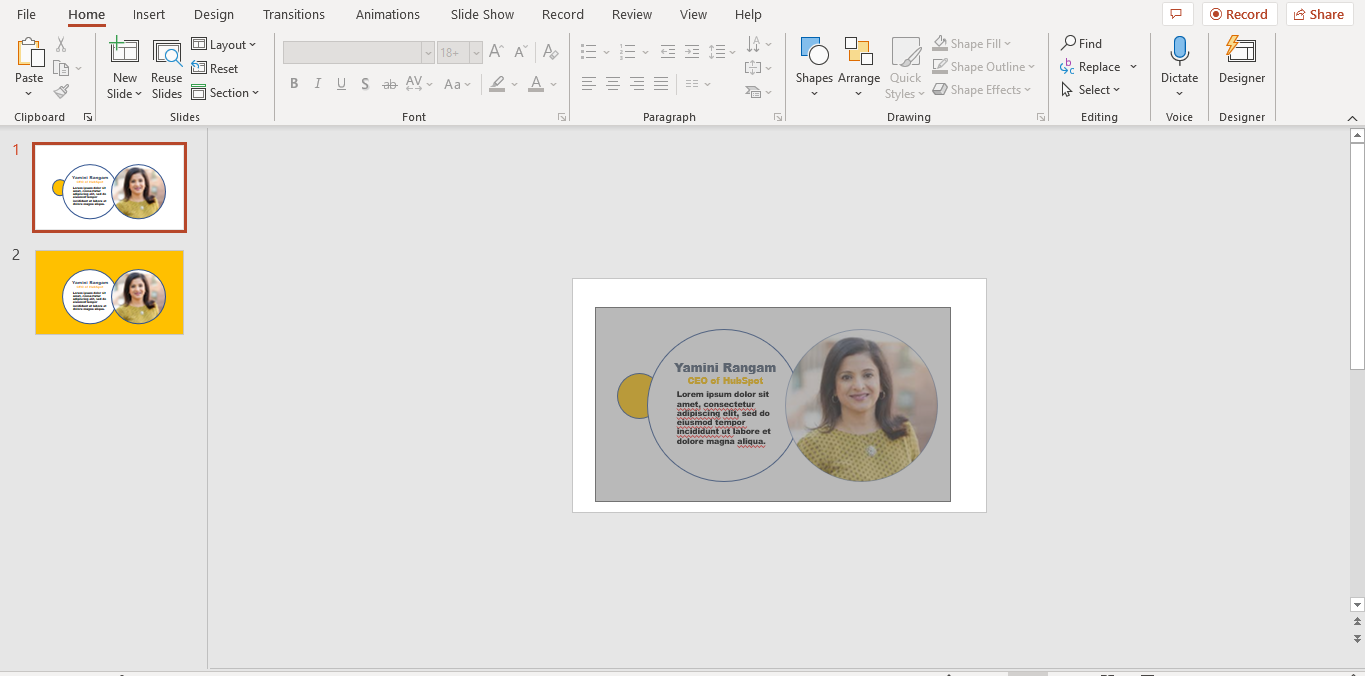Toggle underline on selected text
The image size is (1365, 676).
[341, 84]
